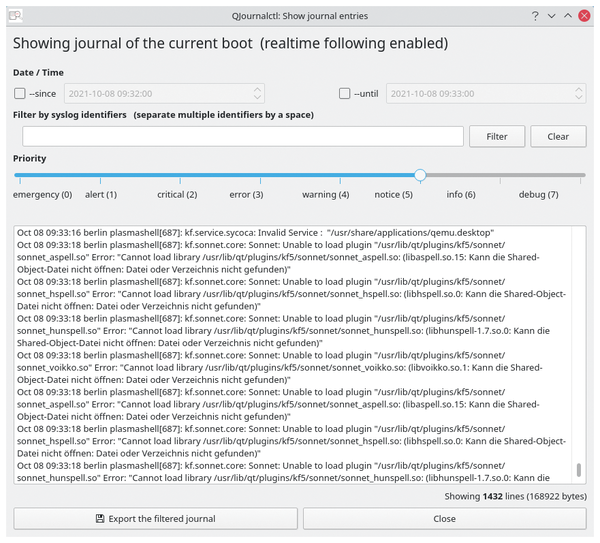Click the 'notice (5)' priority label
Image resolution: width=600 pixels, height=543 pixels.
pos(393,194)
